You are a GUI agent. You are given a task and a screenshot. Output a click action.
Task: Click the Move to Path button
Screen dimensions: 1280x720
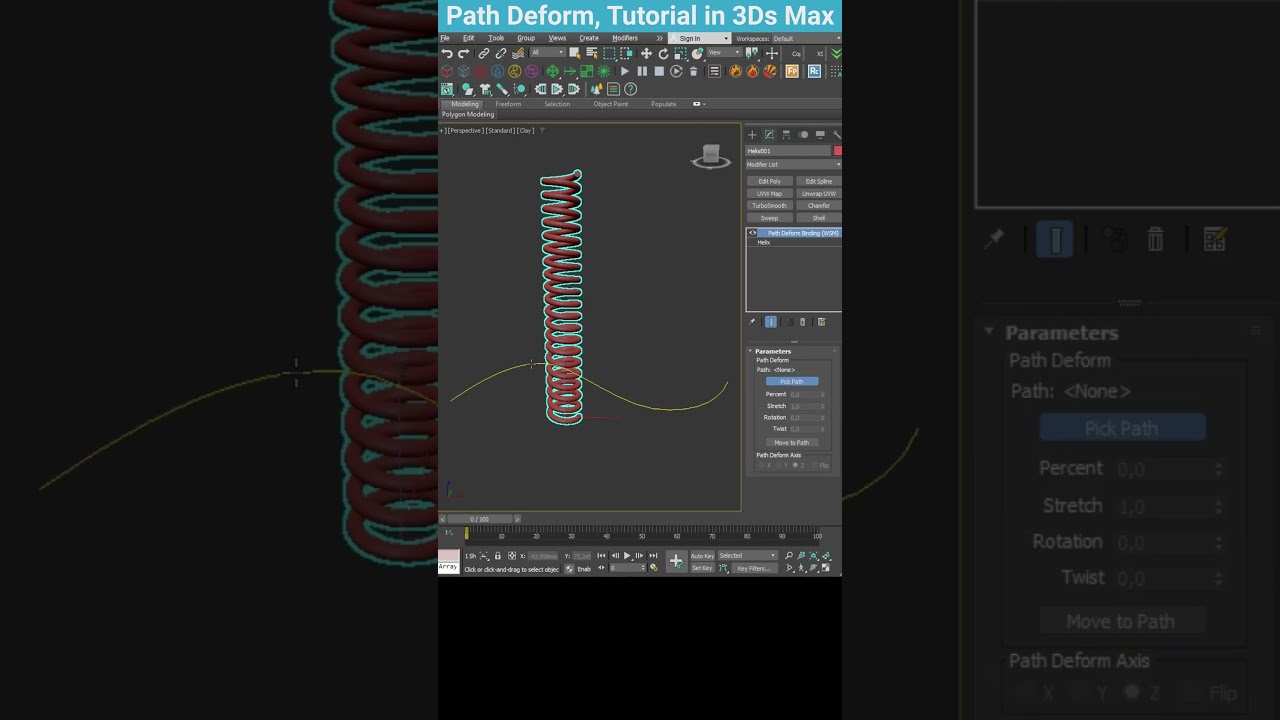pyautogui.click(x=792, y=442)
